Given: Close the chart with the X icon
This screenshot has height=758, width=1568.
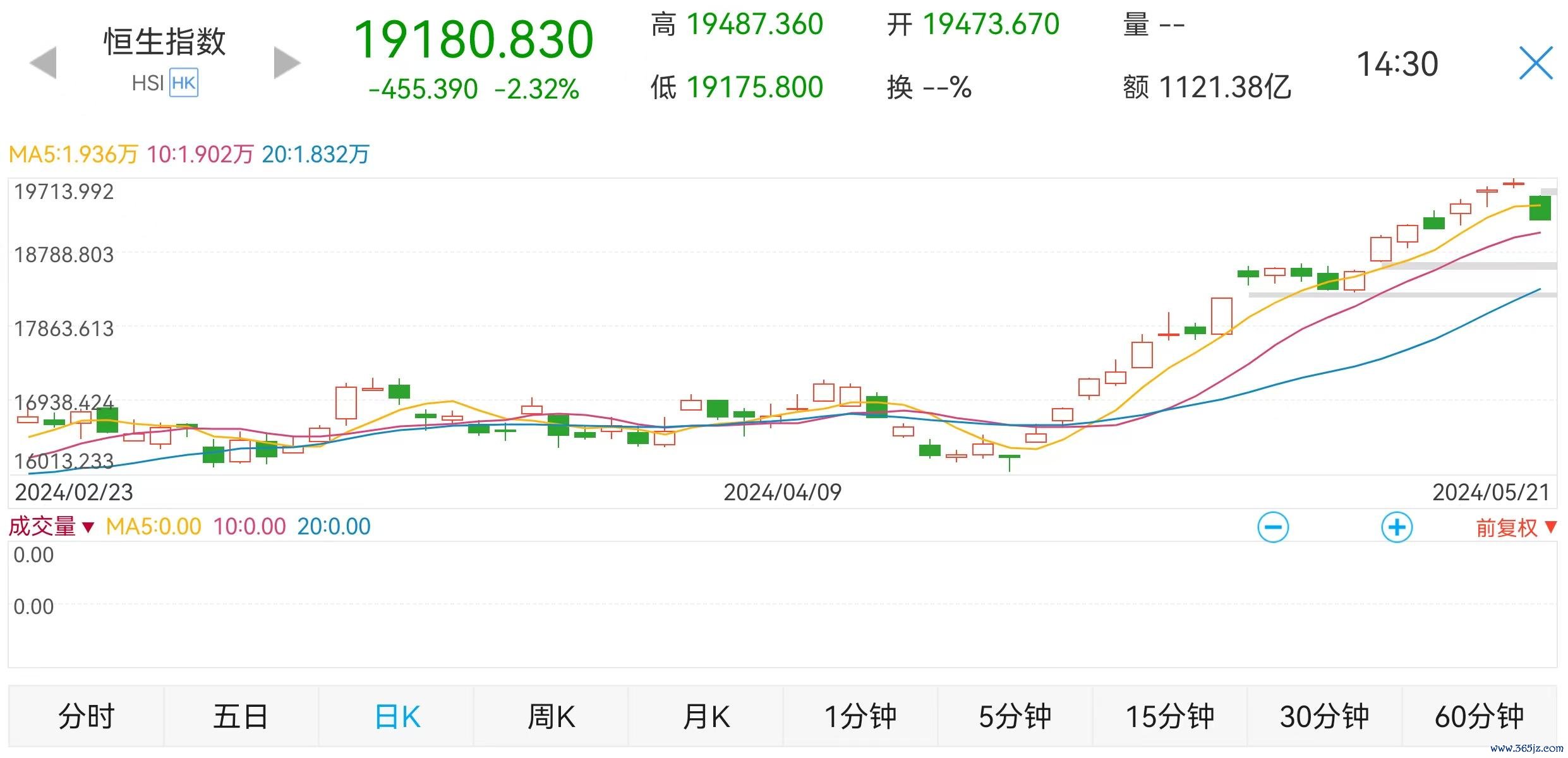Looking at the screenshot, I should coord(1536,63).
